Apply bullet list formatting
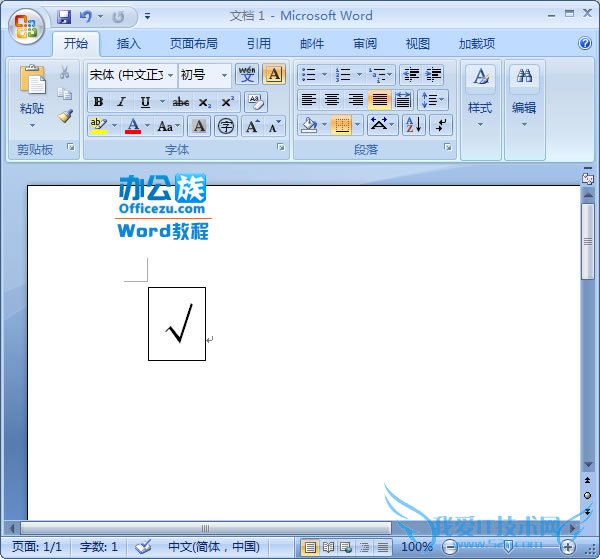This screenshot has width=600, height=559. [308, 75]
